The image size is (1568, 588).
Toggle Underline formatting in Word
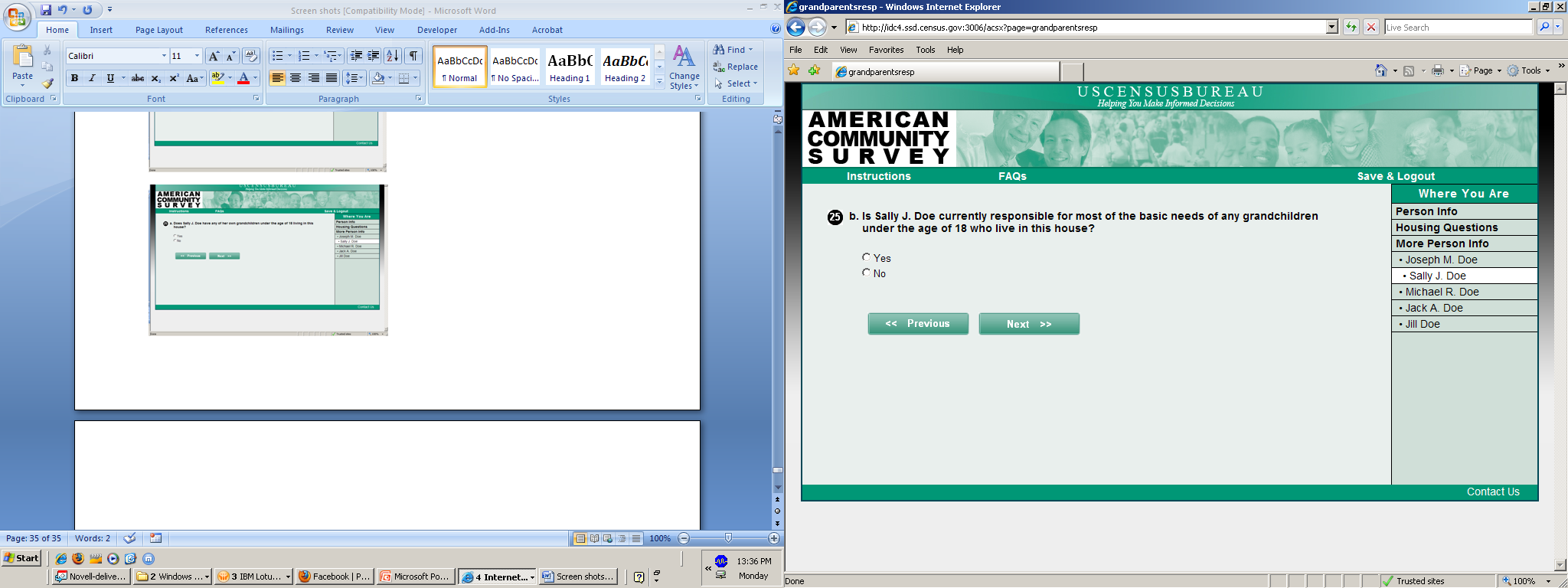110,78
